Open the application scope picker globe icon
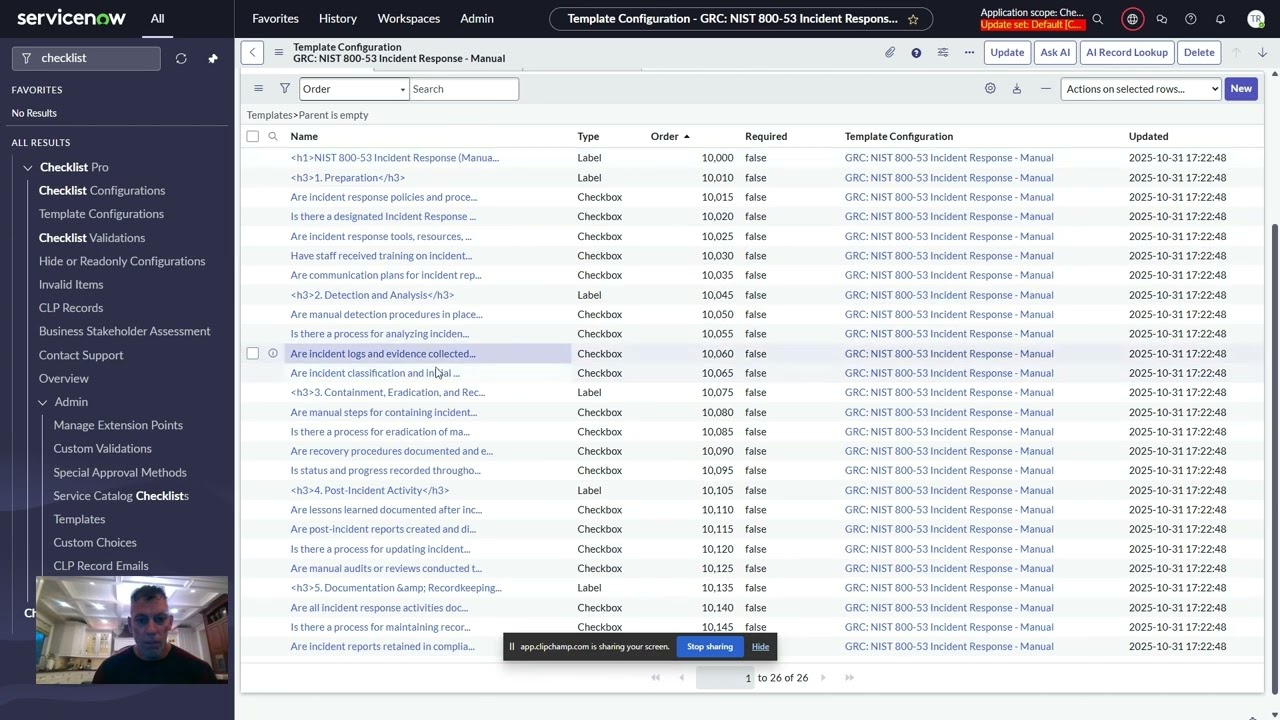Screen dimensions: 1280x720 point(1132,18)
